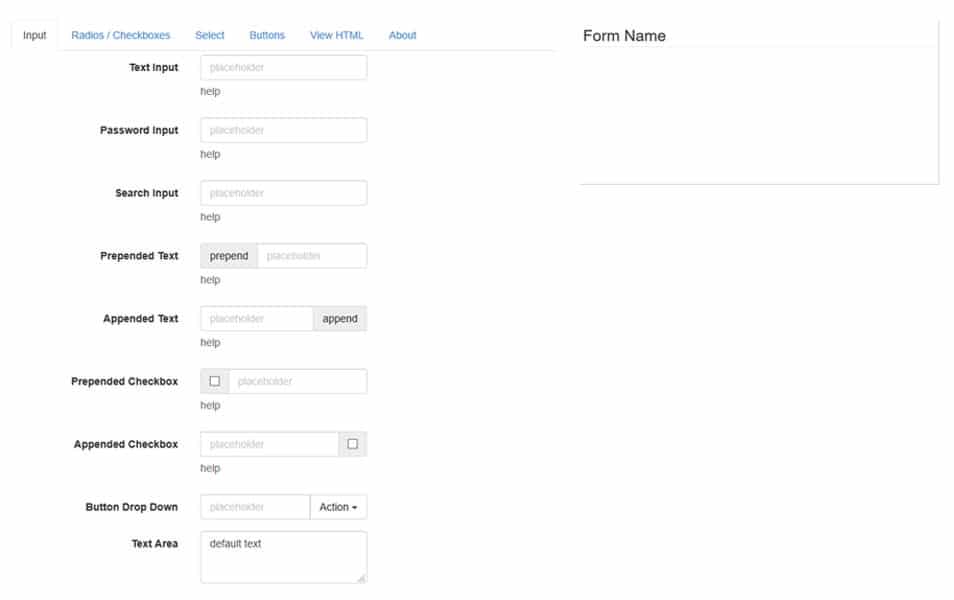The height and width of the screenshot is (600, 954).
Task: Click the prepend addon label
Action: (229, 255)
